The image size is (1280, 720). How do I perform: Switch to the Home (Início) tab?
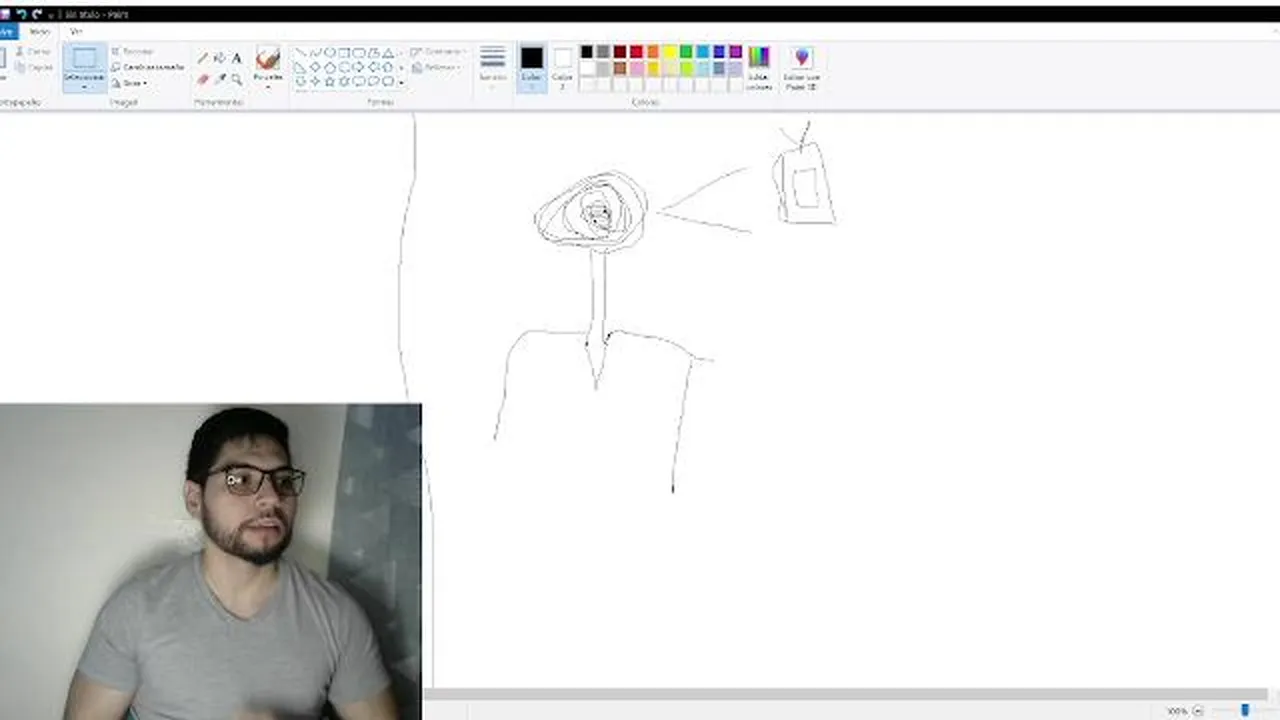39,31
